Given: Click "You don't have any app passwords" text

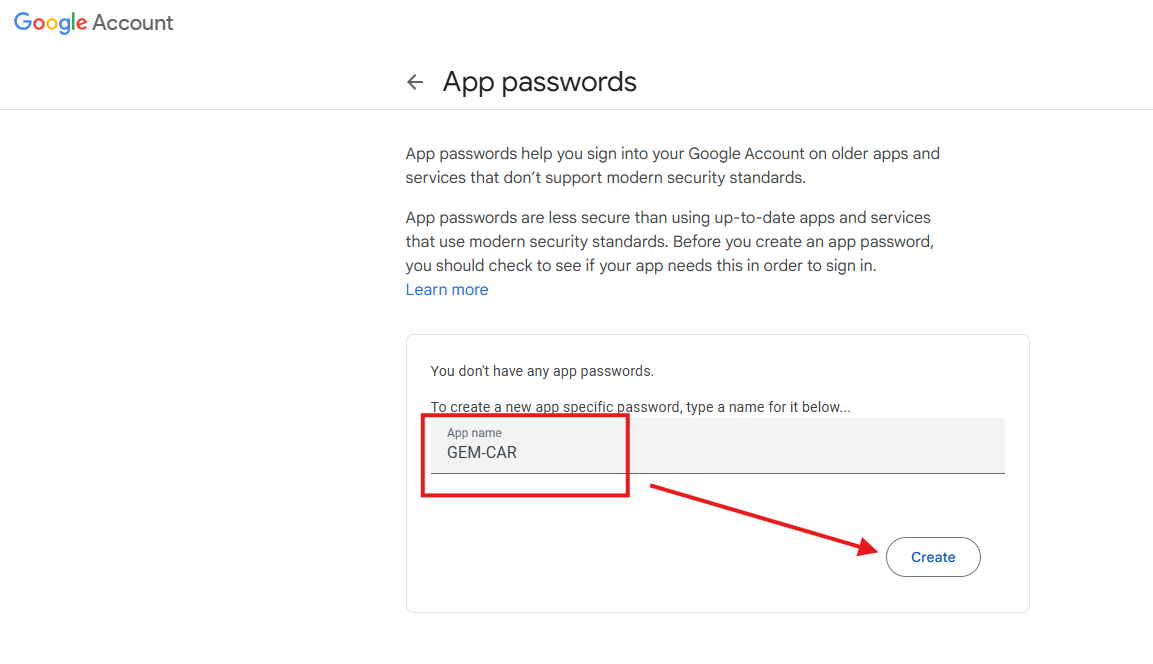Looking at the screenshot, I should (x=541, y=371).
